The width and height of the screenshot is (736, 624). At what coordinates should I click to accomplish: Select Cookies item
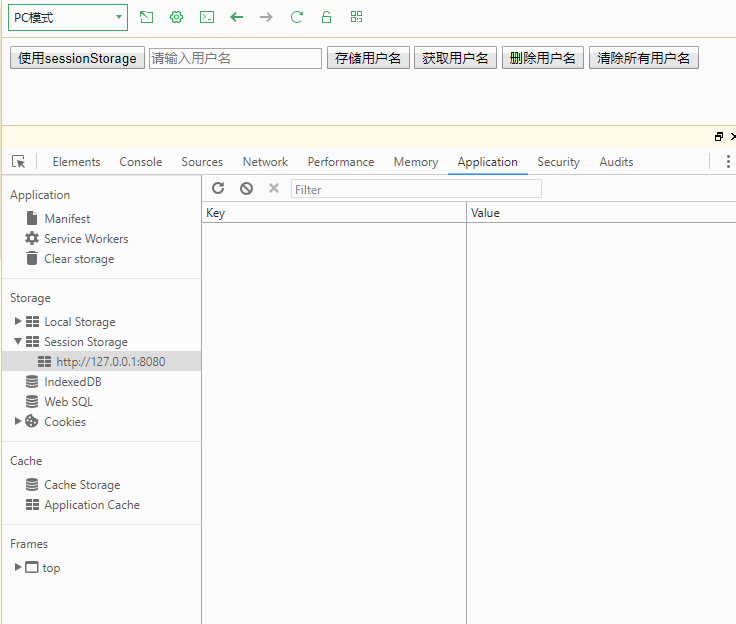tap(65, 422)
